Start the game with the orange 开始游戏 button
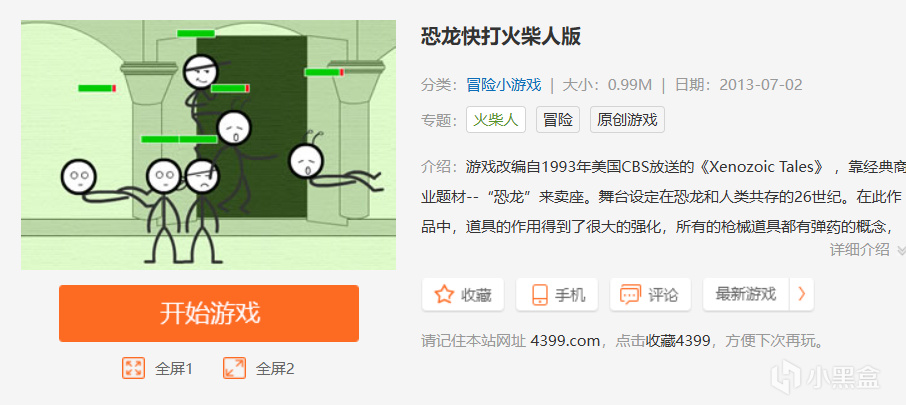 (x=209, y=313)
